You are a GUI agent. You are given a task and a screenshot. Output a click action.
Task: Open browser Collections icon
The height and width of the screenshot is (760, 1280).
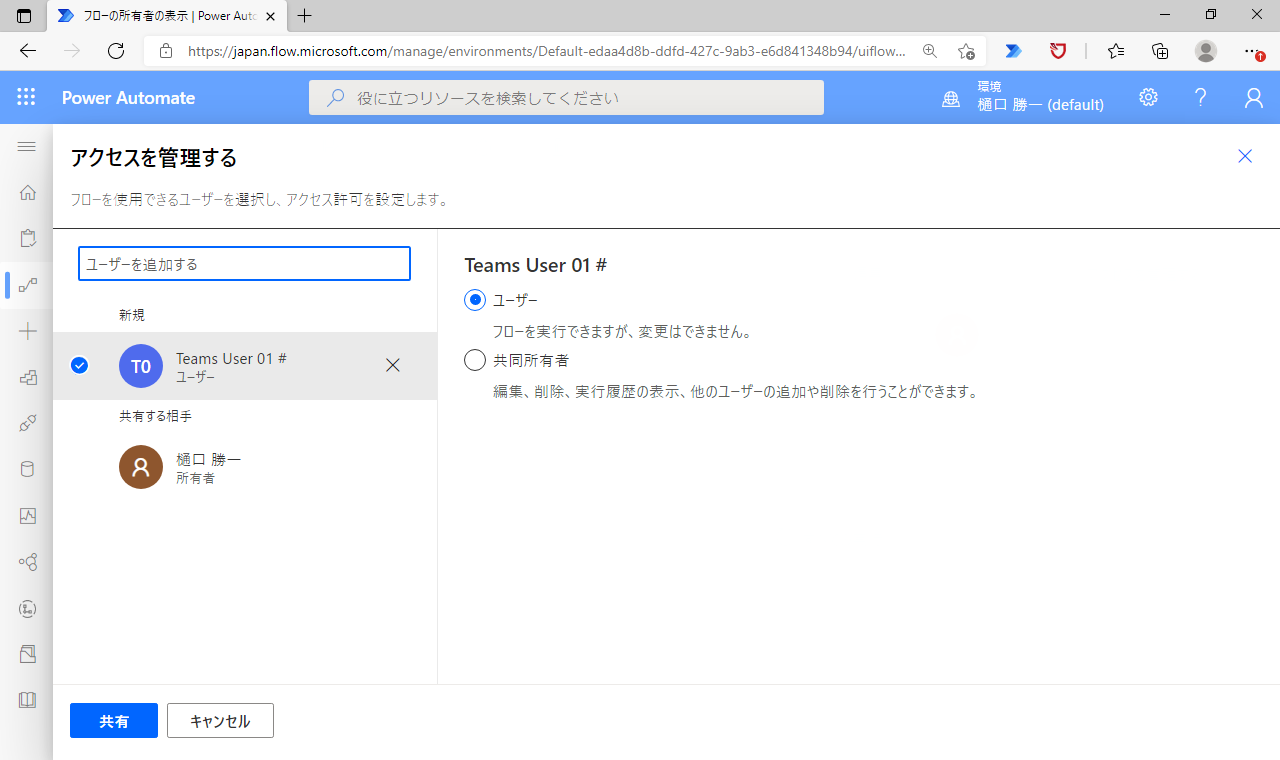pyautogui.click(x=1160, y=51)
